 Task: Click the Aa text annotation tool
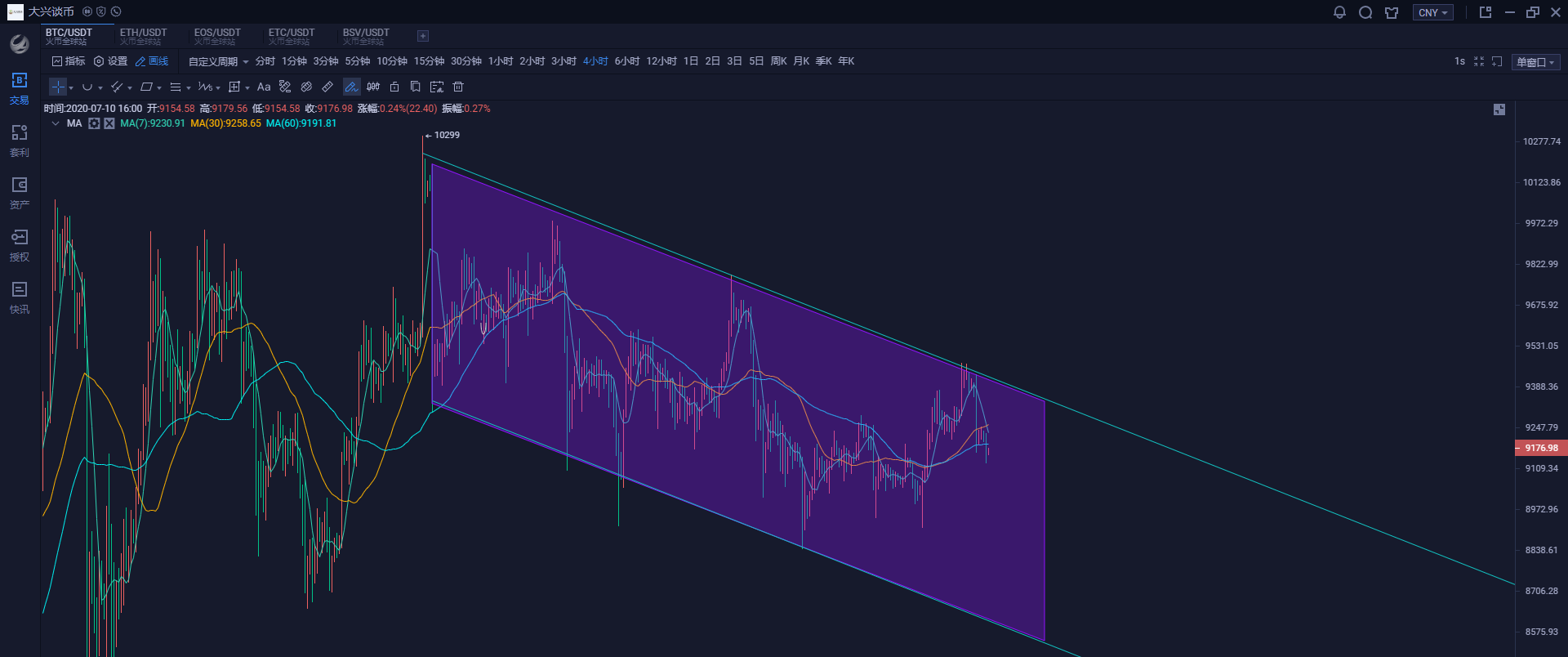click(264, 87)
